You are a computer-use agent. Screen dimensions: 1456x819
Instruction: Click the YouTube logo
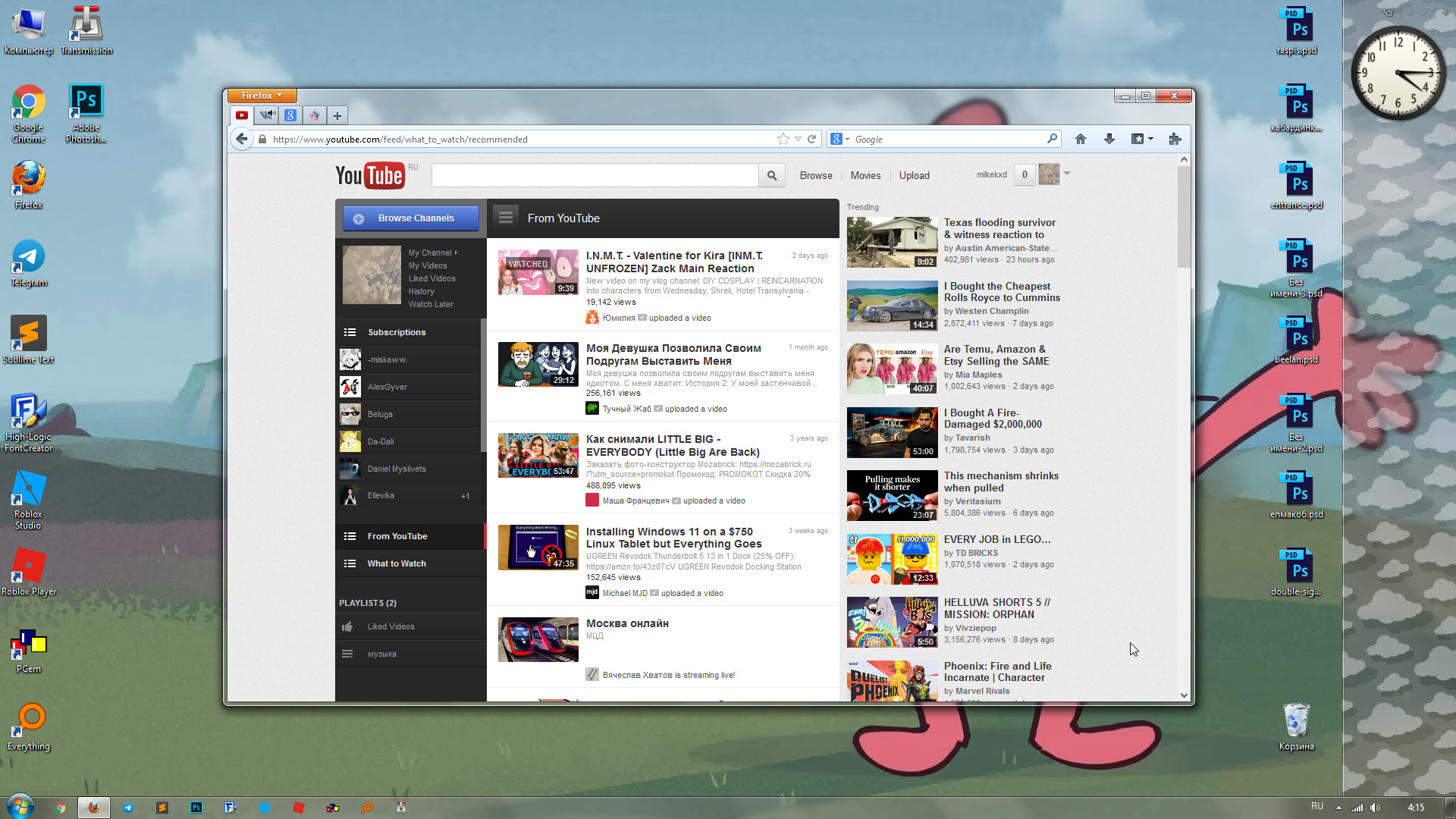pyautogui.click(x=370, y=175)
